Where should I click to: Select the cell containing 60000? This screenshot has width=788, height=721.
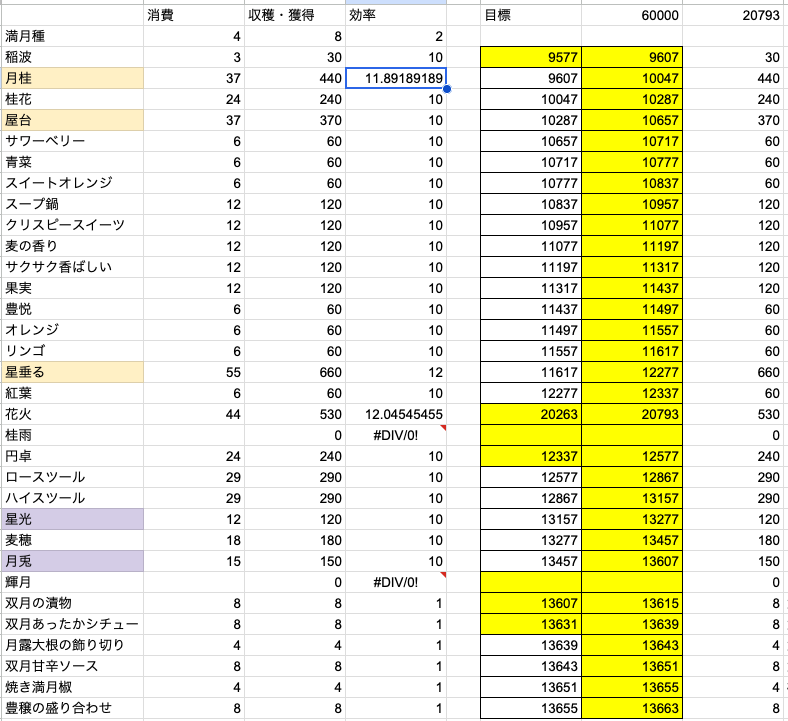(x=632, y=15)
